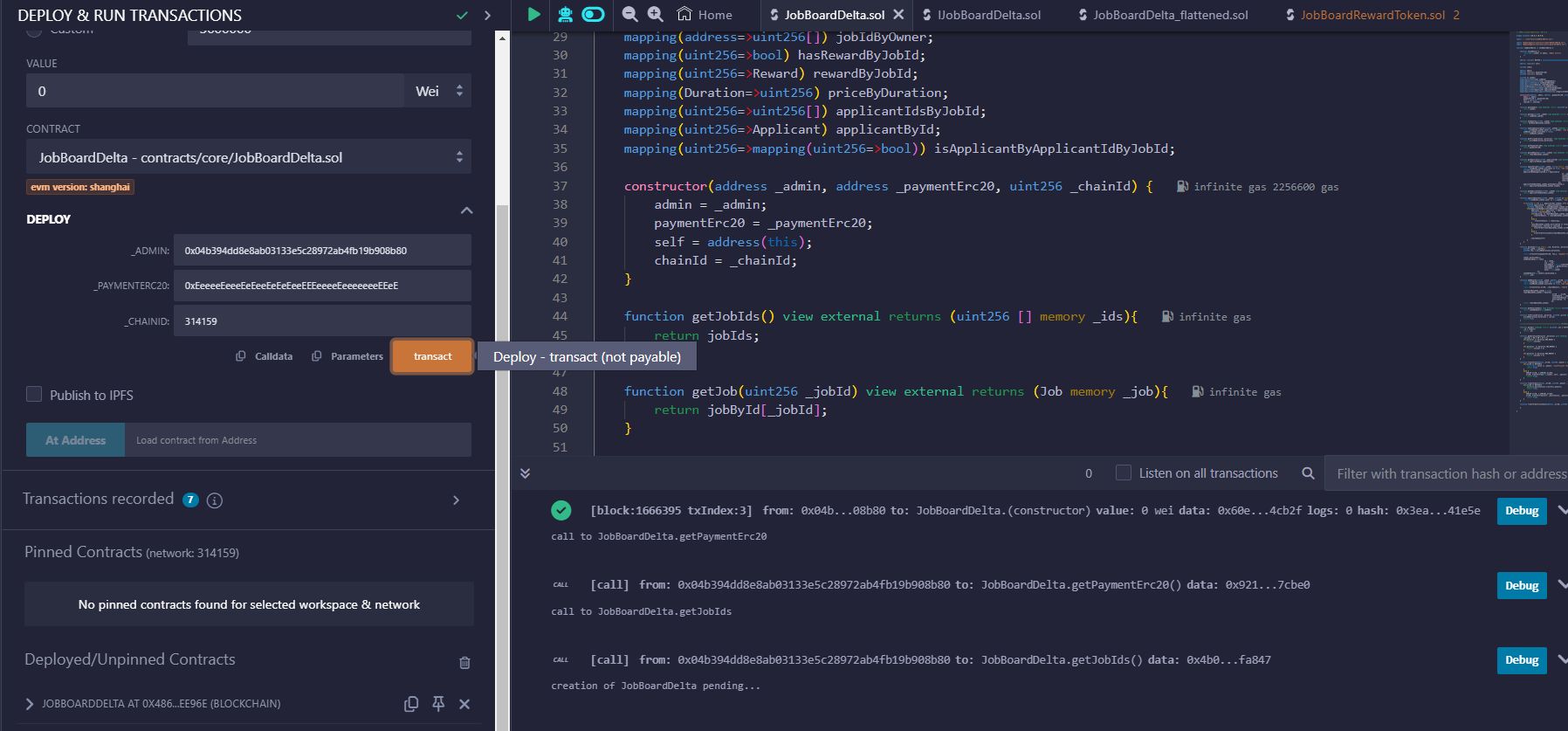
Task: Remove the deployed JobBoardDelta contract
Action: click(x=464, y=704)
